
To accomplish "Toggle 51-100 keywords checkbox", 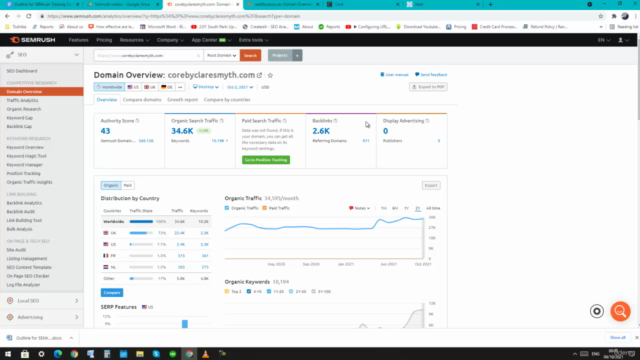I will (313, 291).
